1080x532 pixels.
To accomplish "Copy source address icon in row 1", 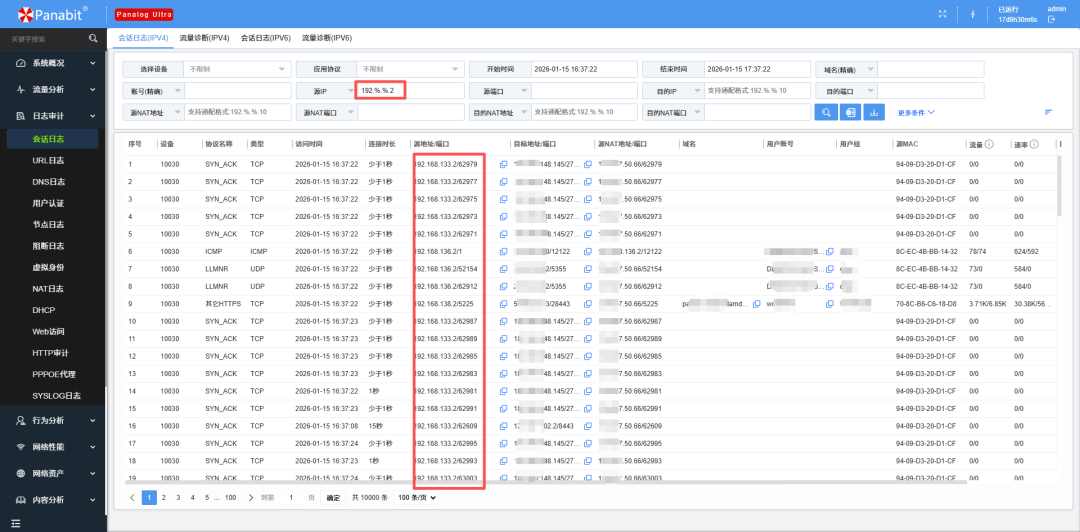I will [503, 164].
